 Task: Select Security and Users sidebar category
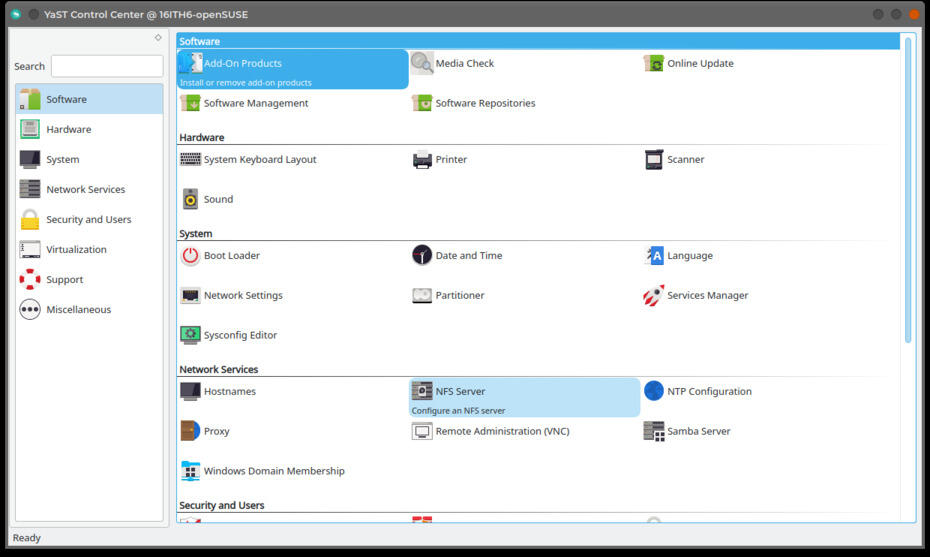89,219
